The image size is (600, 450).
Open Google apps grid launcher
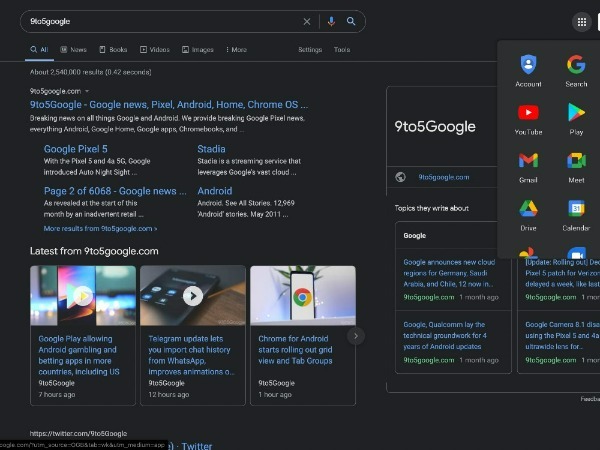pyautogui.click(x=581, y=21)
